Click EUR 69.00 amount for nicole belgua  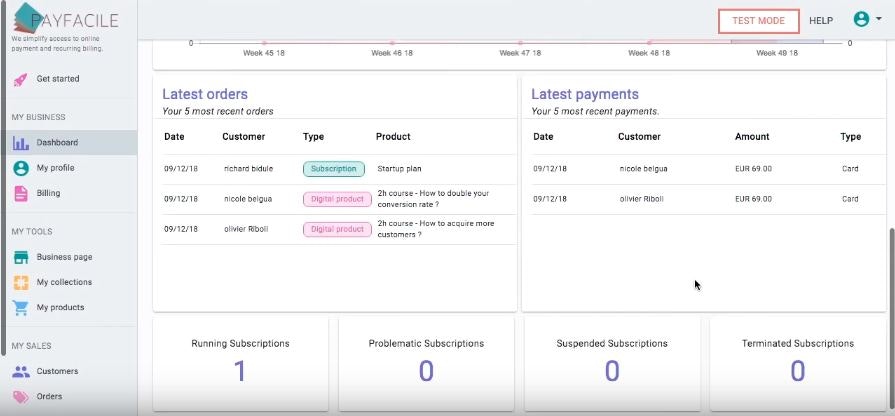[753, 169]
